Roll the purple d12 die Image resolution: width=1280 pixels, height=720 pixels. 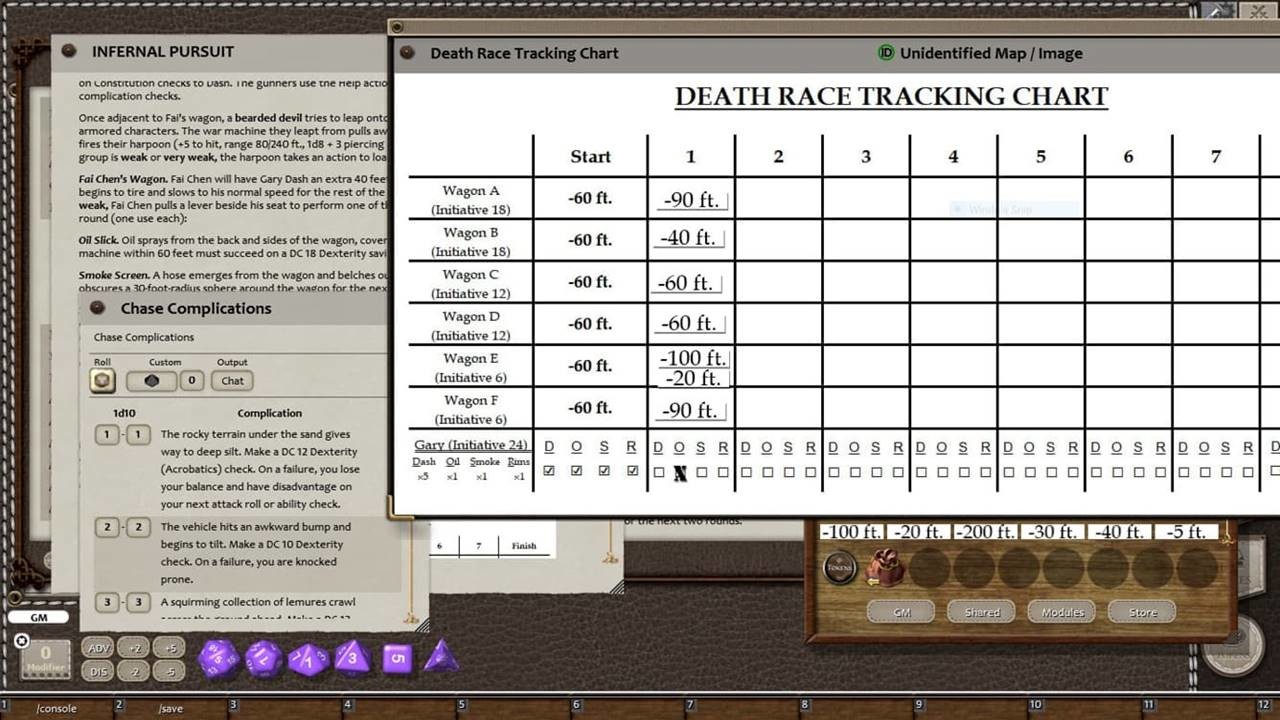[262, 658]
